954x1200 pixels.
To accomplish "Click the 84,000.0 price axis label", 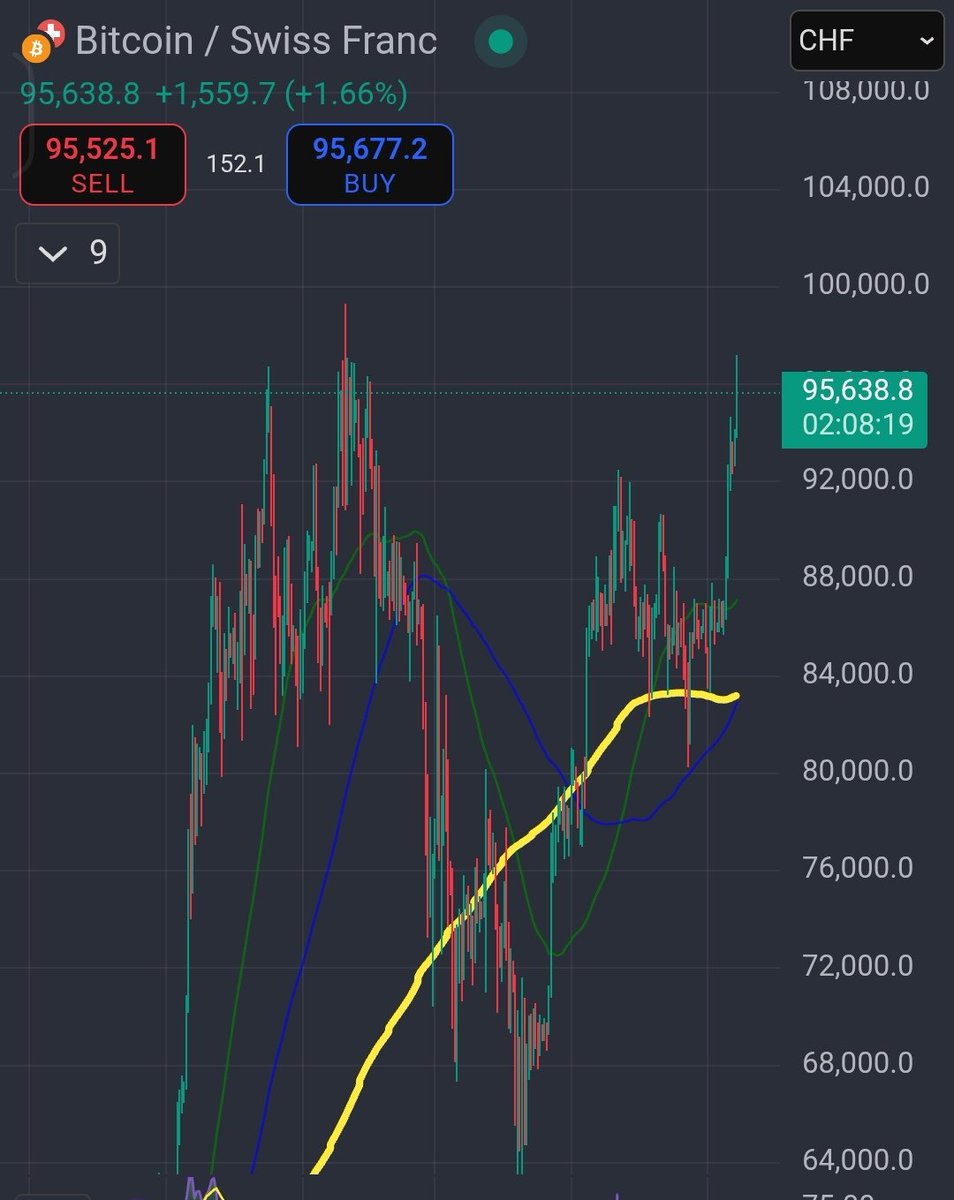I will (858, 673).
